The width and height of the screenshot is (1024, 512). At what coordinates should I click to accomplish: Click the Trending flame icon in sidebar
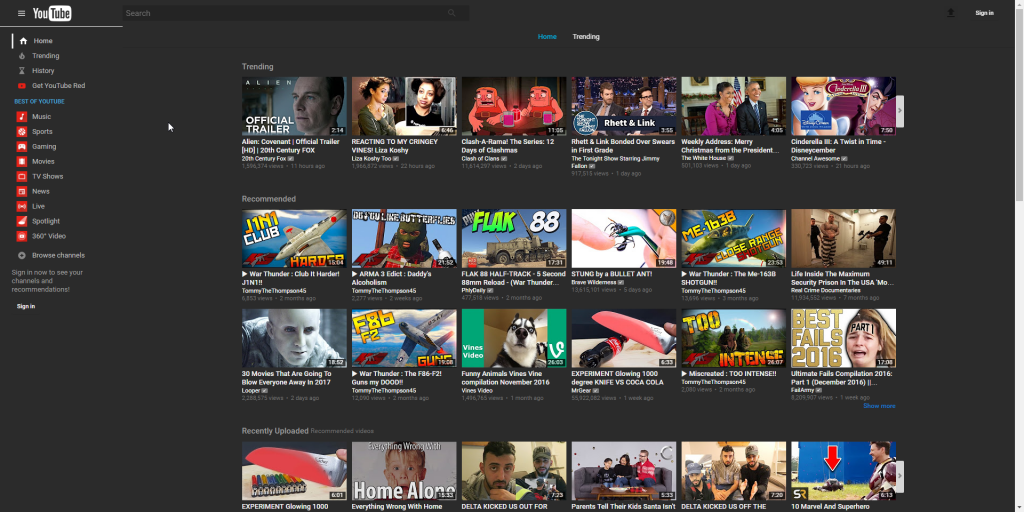[x=22, y=56]
